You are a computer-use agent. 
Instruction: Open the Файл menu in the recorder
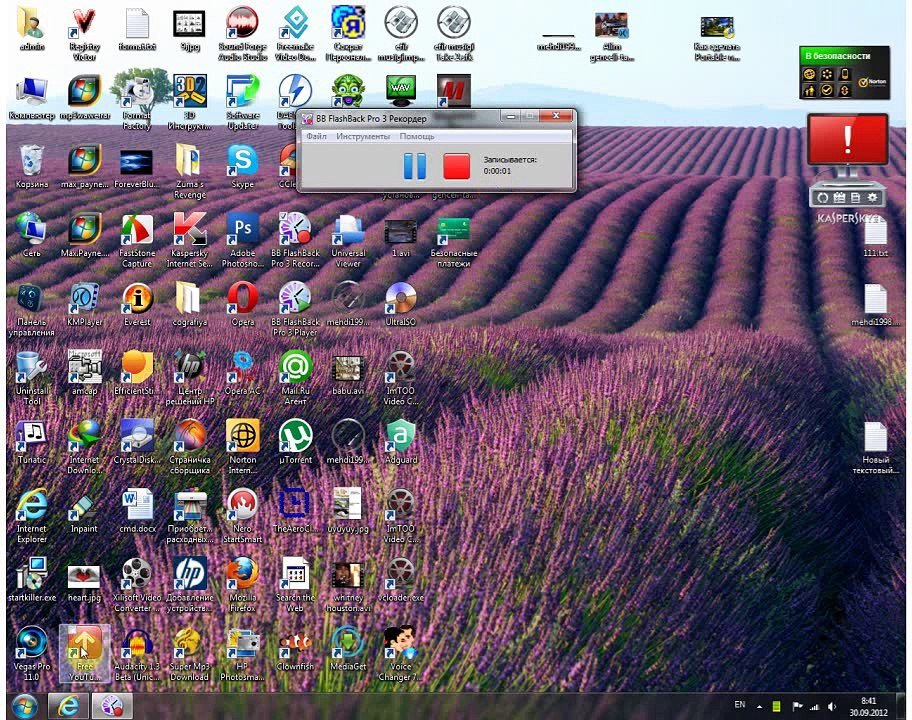tap(316, 136)
